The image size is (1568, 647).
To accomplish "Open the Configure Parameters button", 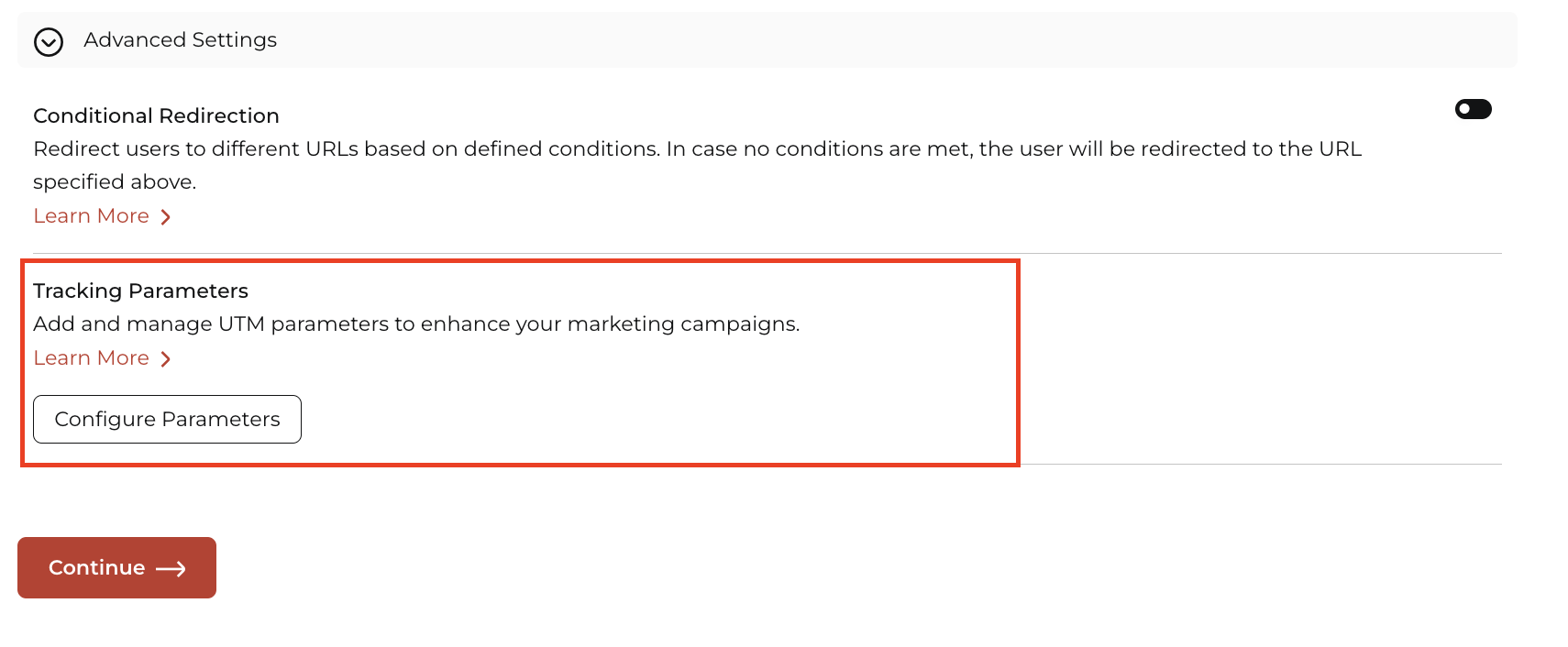I will click(167, 419).
